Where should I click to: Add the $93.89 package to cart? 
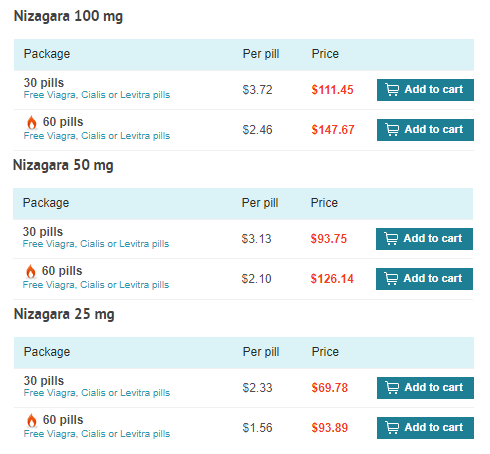425,428
